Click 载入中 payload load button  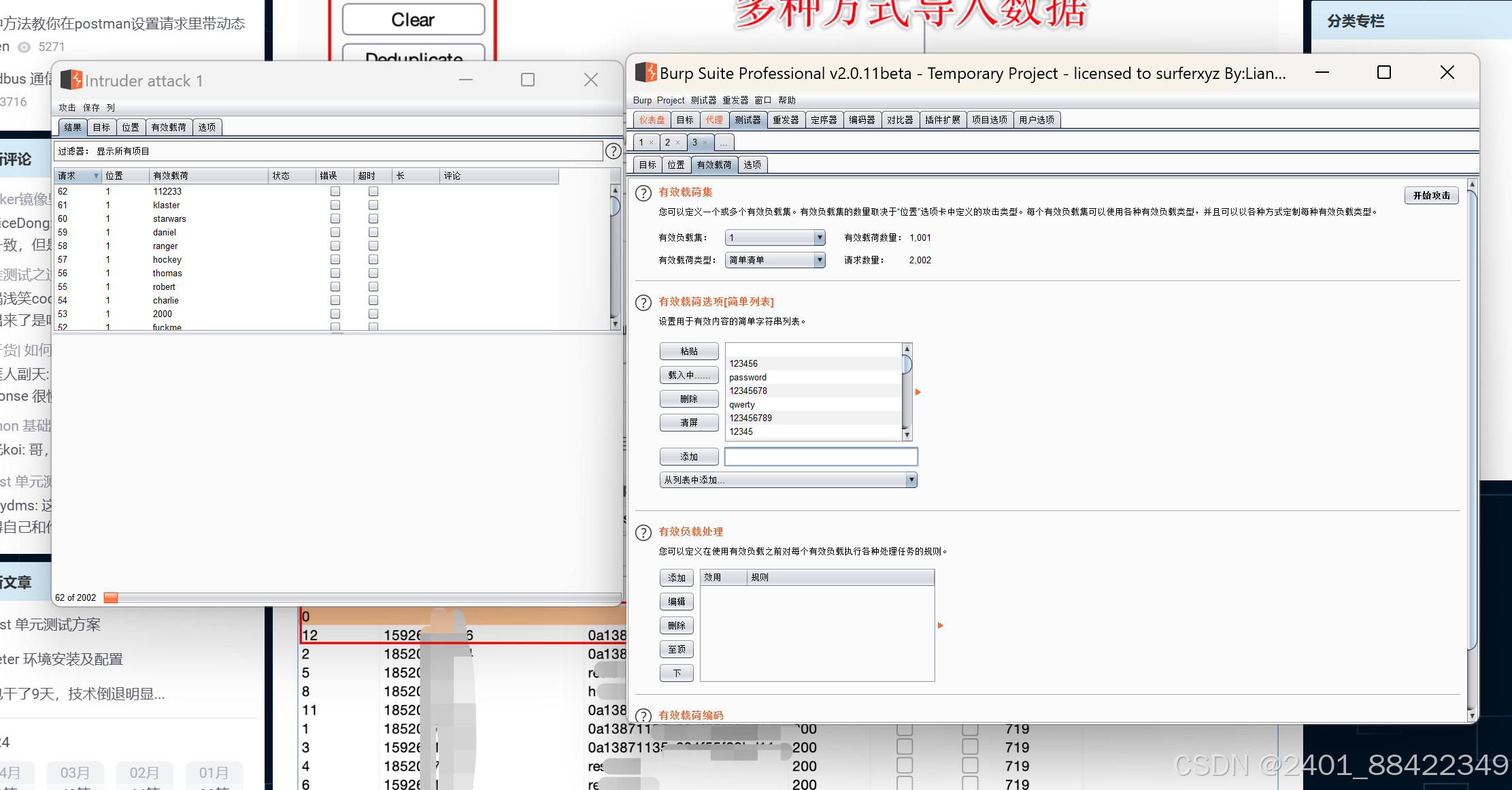(x=688, y=375)
